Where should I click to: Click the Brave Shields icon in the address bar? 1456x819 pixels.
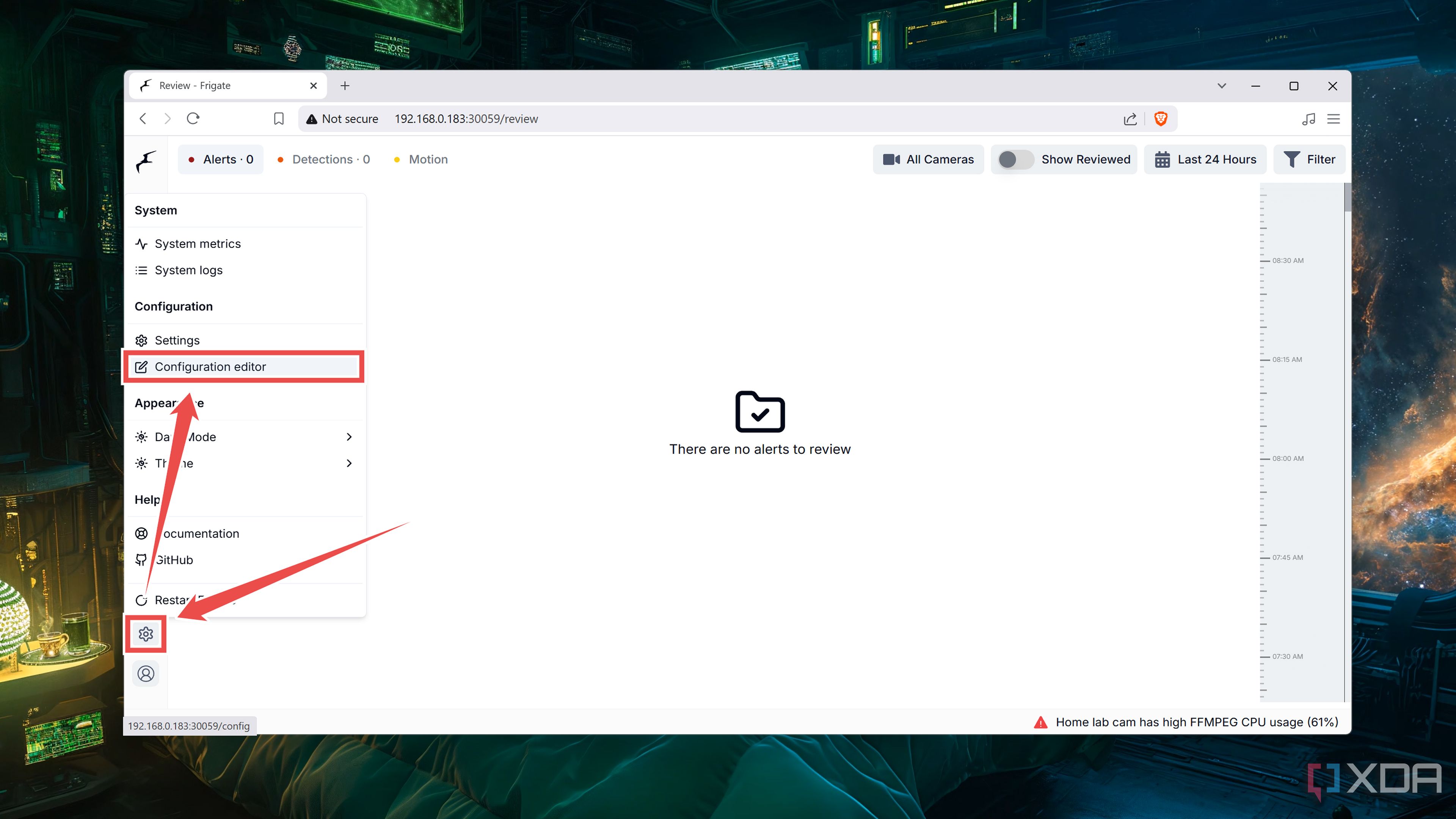1160,119
